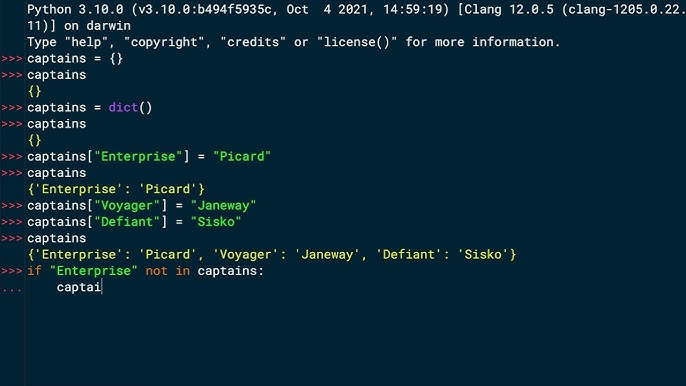This screenshot has width=686, height=386.
Task: Place cursor after the partially typed "captai"
Action: 102,287
